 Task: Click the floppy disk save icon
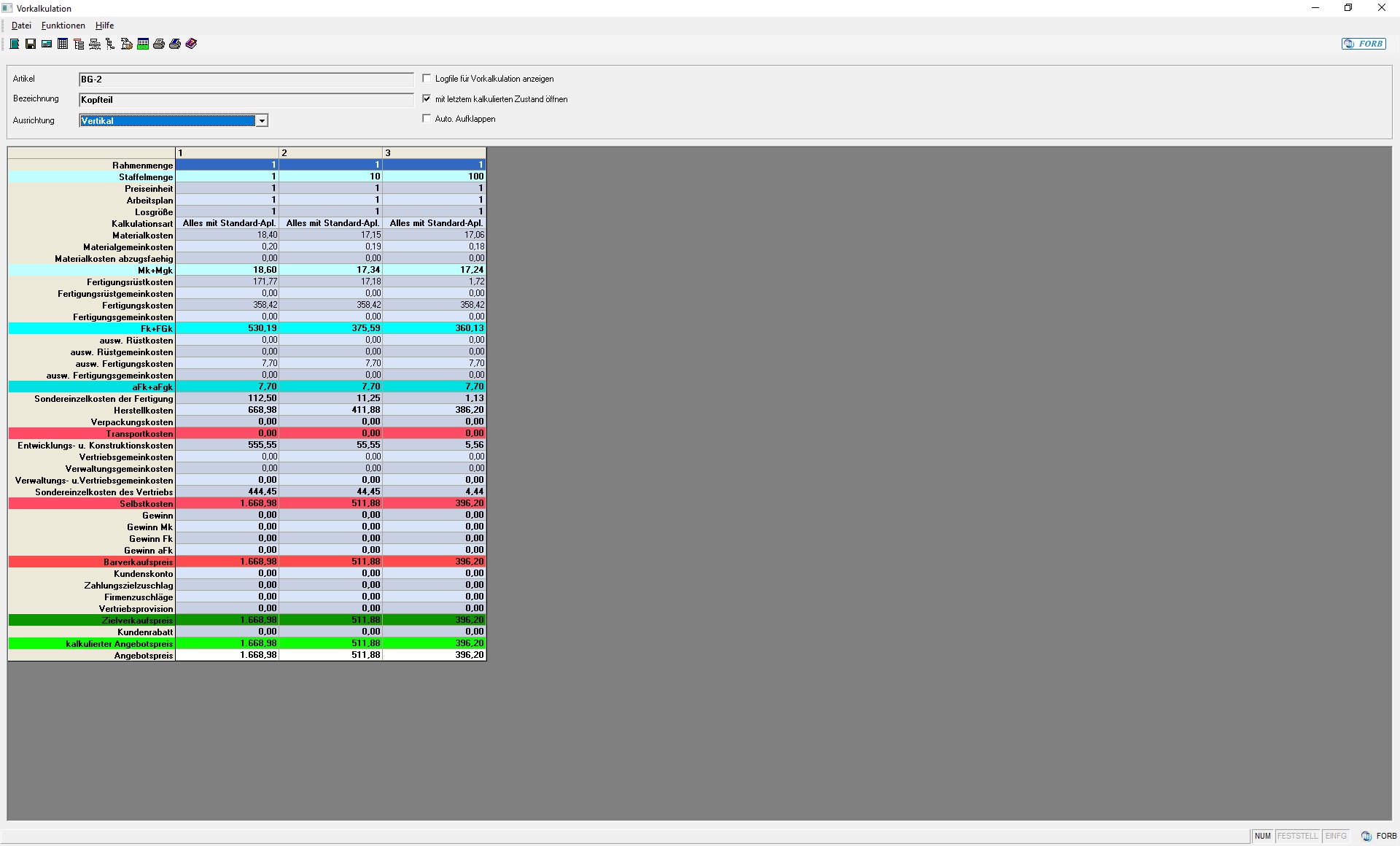tap(31, 44)
